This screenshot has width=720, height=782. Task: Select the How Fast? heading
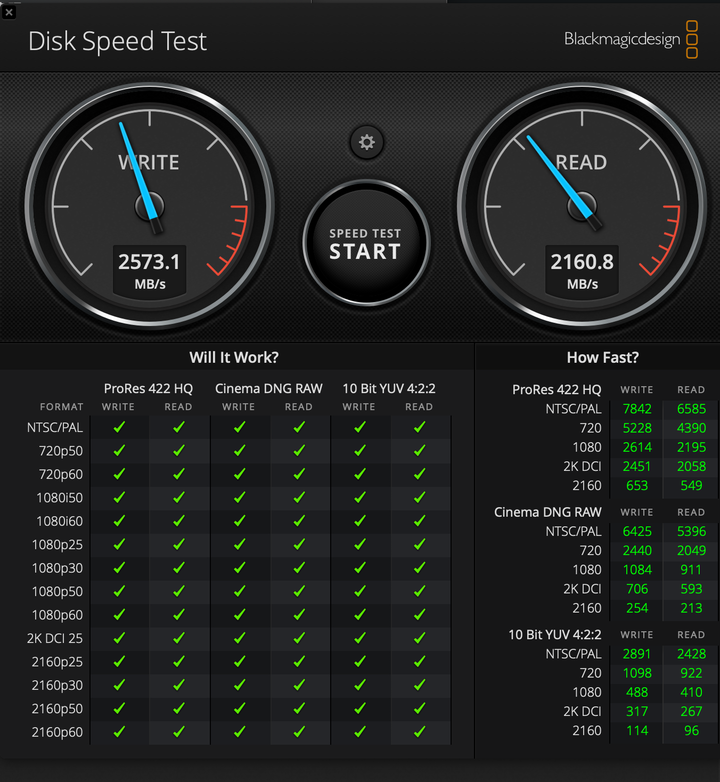[602, 357]
